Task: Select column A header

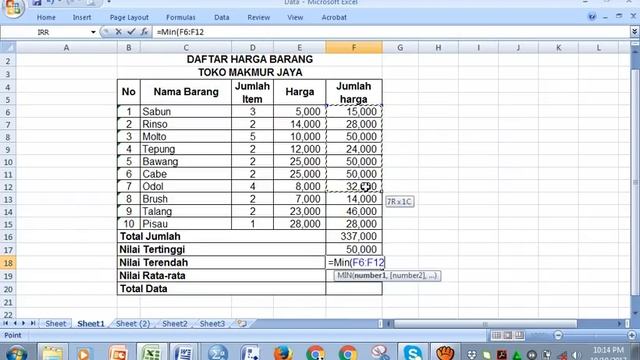Action: 66,47
